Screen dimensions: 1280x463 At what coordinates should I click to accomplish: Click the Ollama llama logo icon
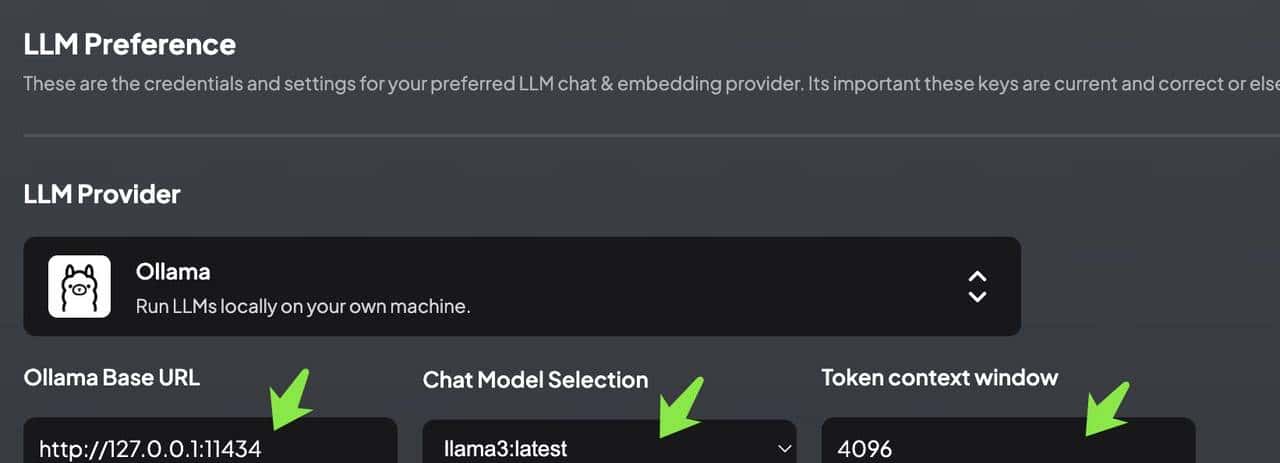tap(79, 286)
